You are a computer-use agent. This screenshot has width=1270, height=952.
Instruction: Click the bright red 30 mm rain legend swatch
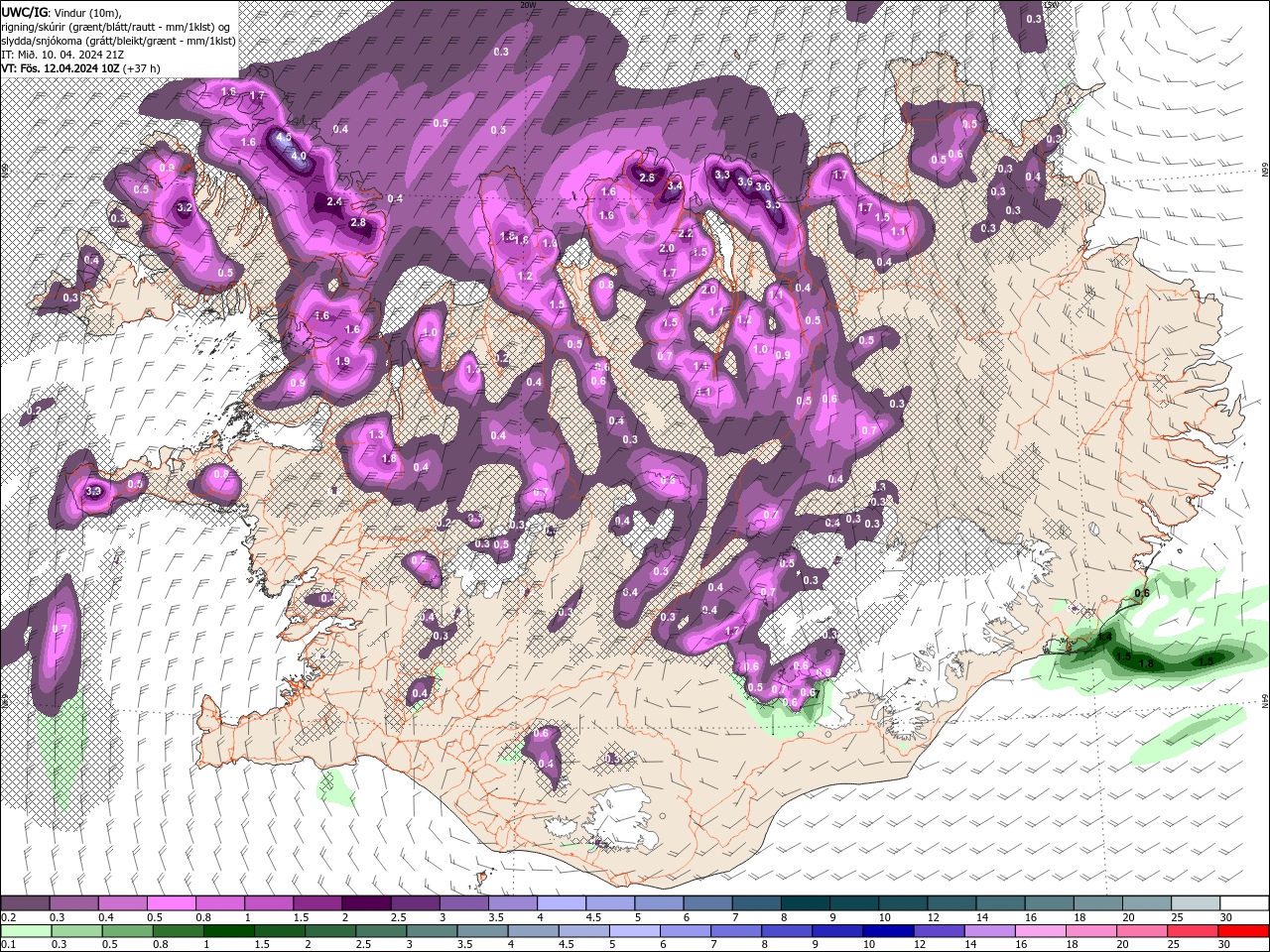[x=1242, y=931]
